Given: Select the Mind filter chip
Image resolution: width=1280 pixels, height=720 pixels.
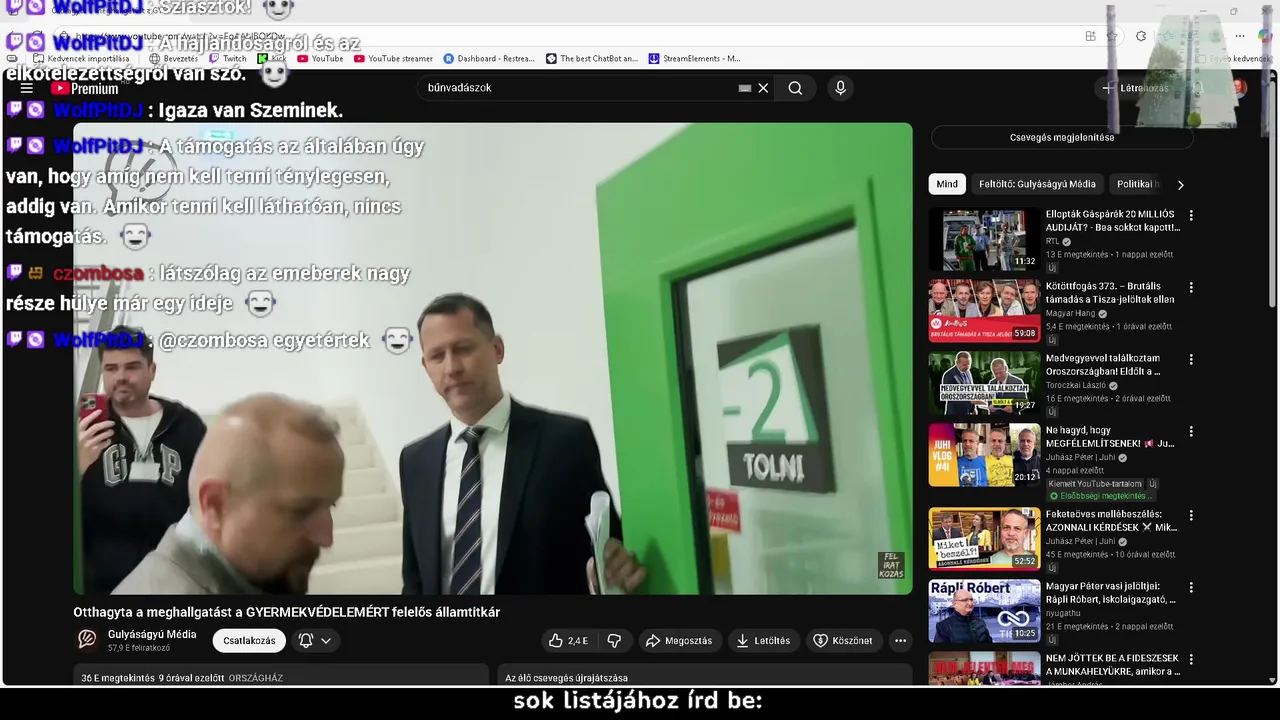Looking at the screenshot, I should (947, 184).
